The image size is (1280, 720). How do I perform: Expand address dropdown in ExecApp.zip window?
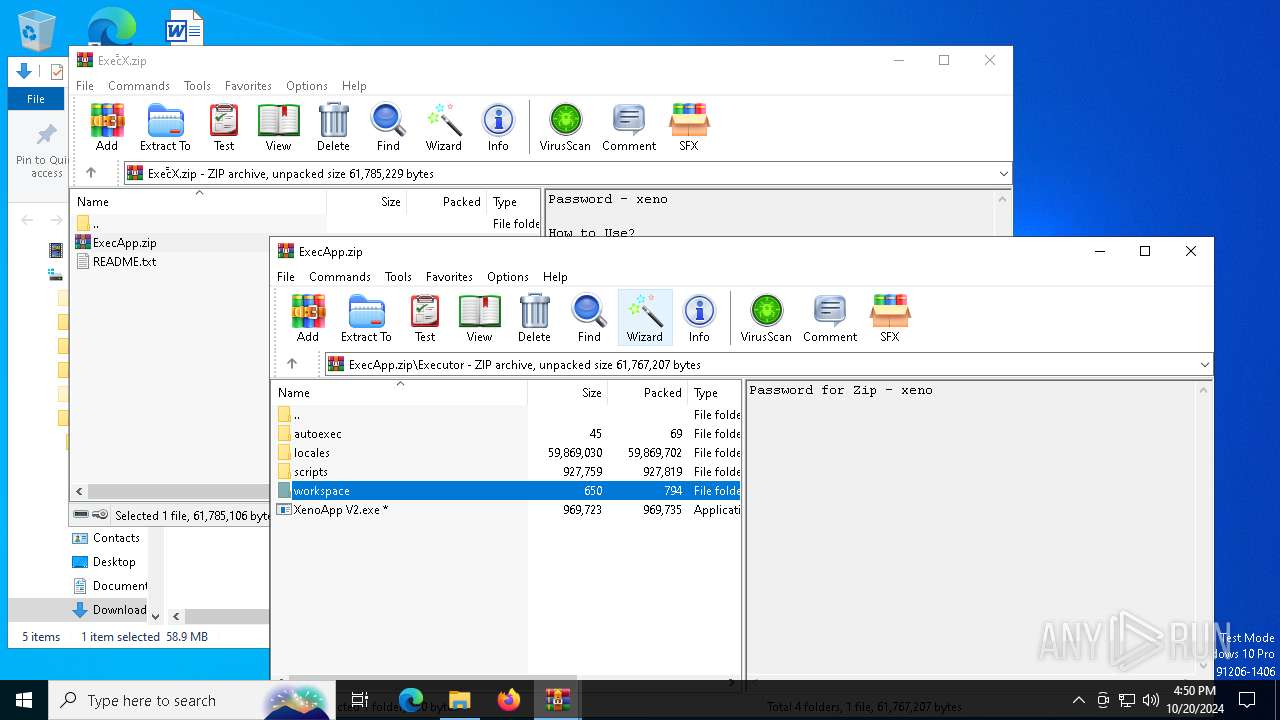click(1204, 365)
